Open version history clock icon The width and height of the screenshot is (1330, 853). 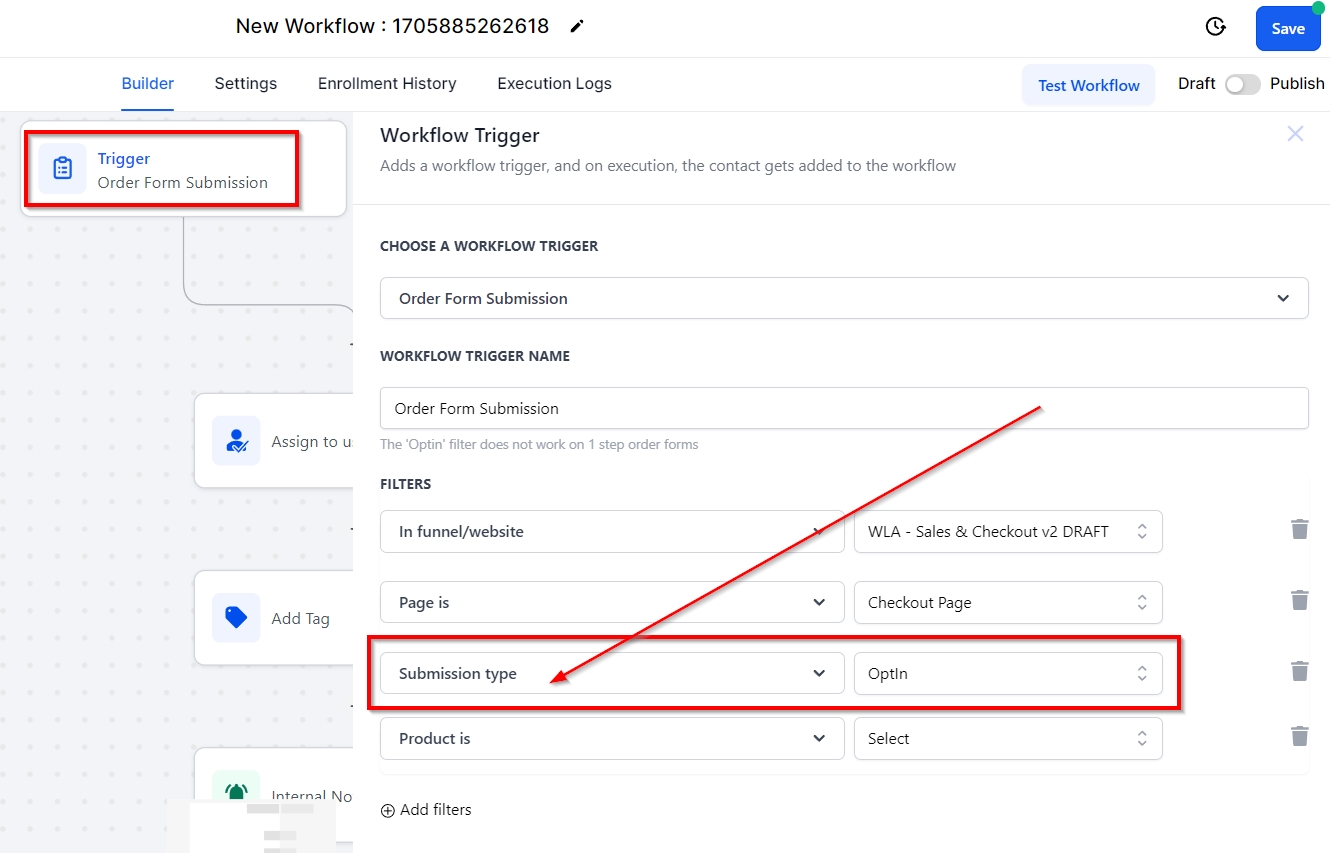(x=1215, y=27)
